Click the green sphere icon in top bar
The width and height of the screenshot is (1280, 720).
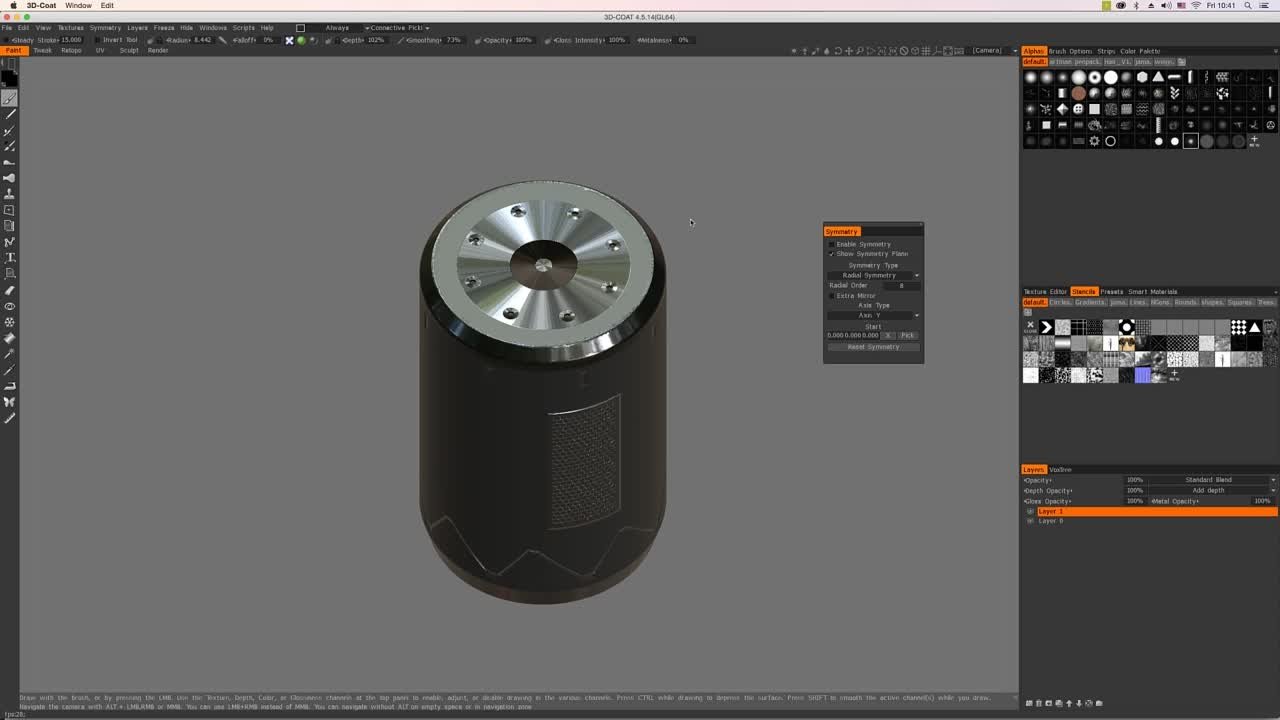coord(301,40)
